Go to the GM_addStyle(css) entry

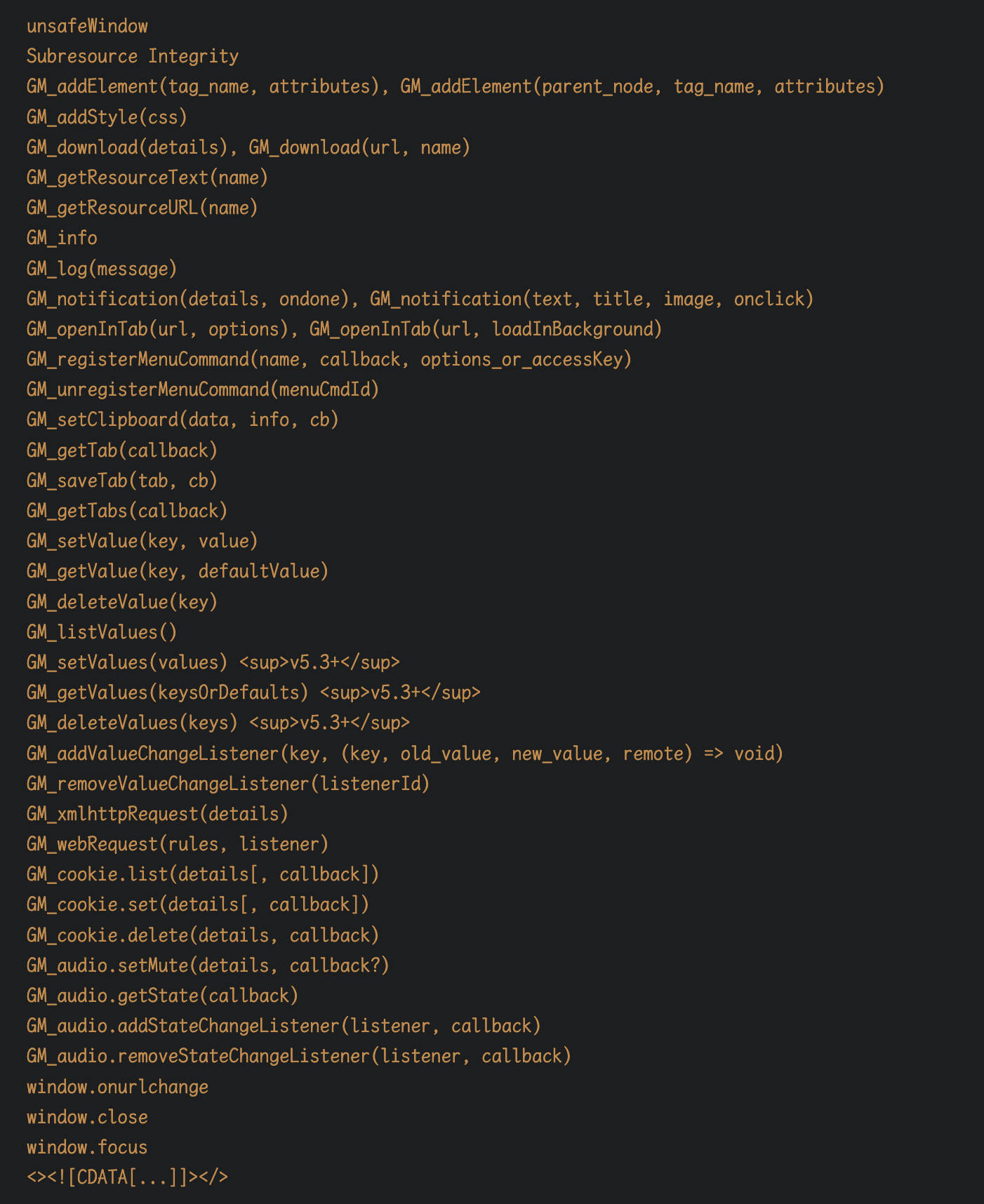tap(107, 117)
